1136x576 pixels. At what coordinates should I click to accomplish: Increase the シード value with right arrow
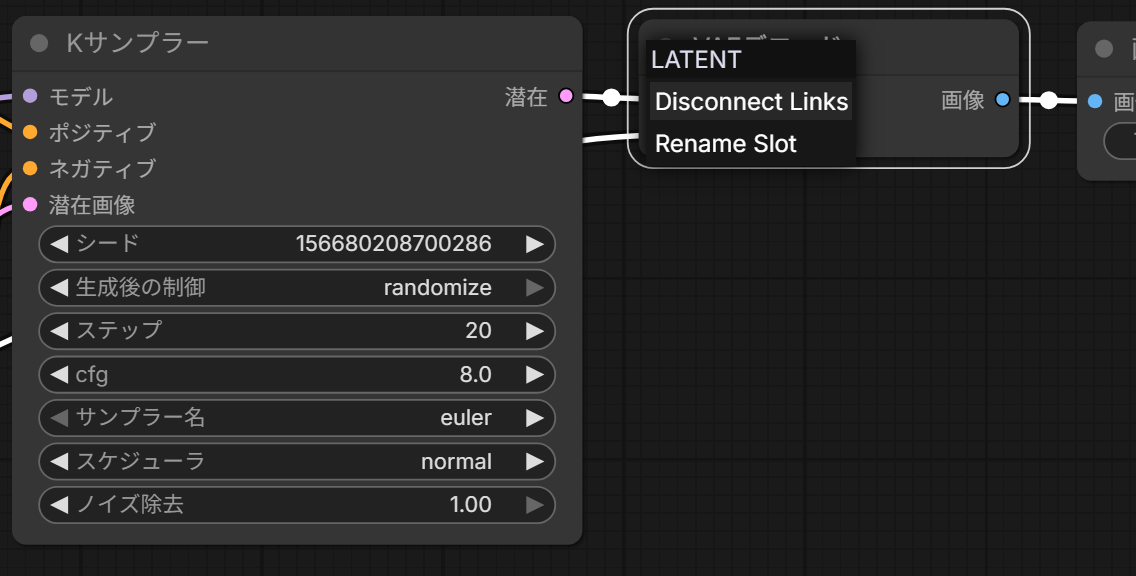point(535,244)
